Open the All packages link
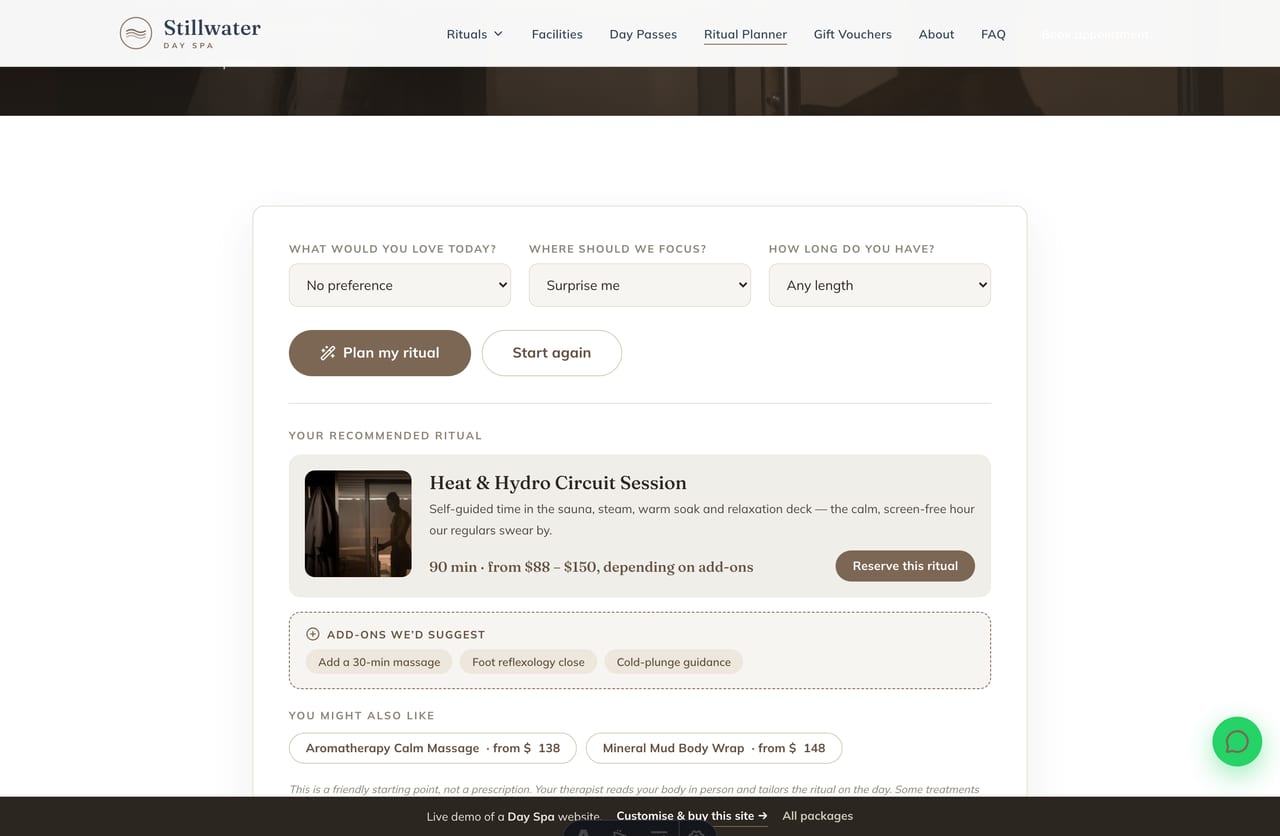 point(818,816)
